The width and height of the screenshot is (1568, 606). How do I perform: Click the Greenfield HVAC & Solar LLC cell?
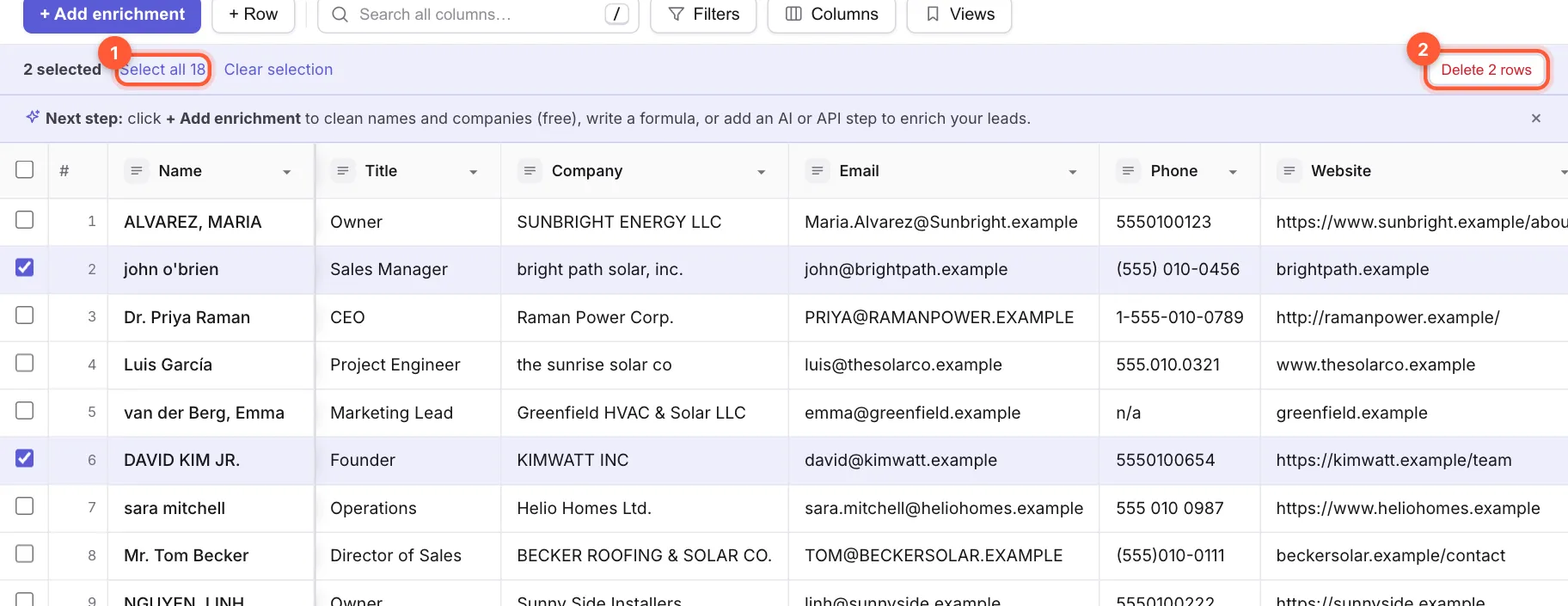[x=644, y=413]
